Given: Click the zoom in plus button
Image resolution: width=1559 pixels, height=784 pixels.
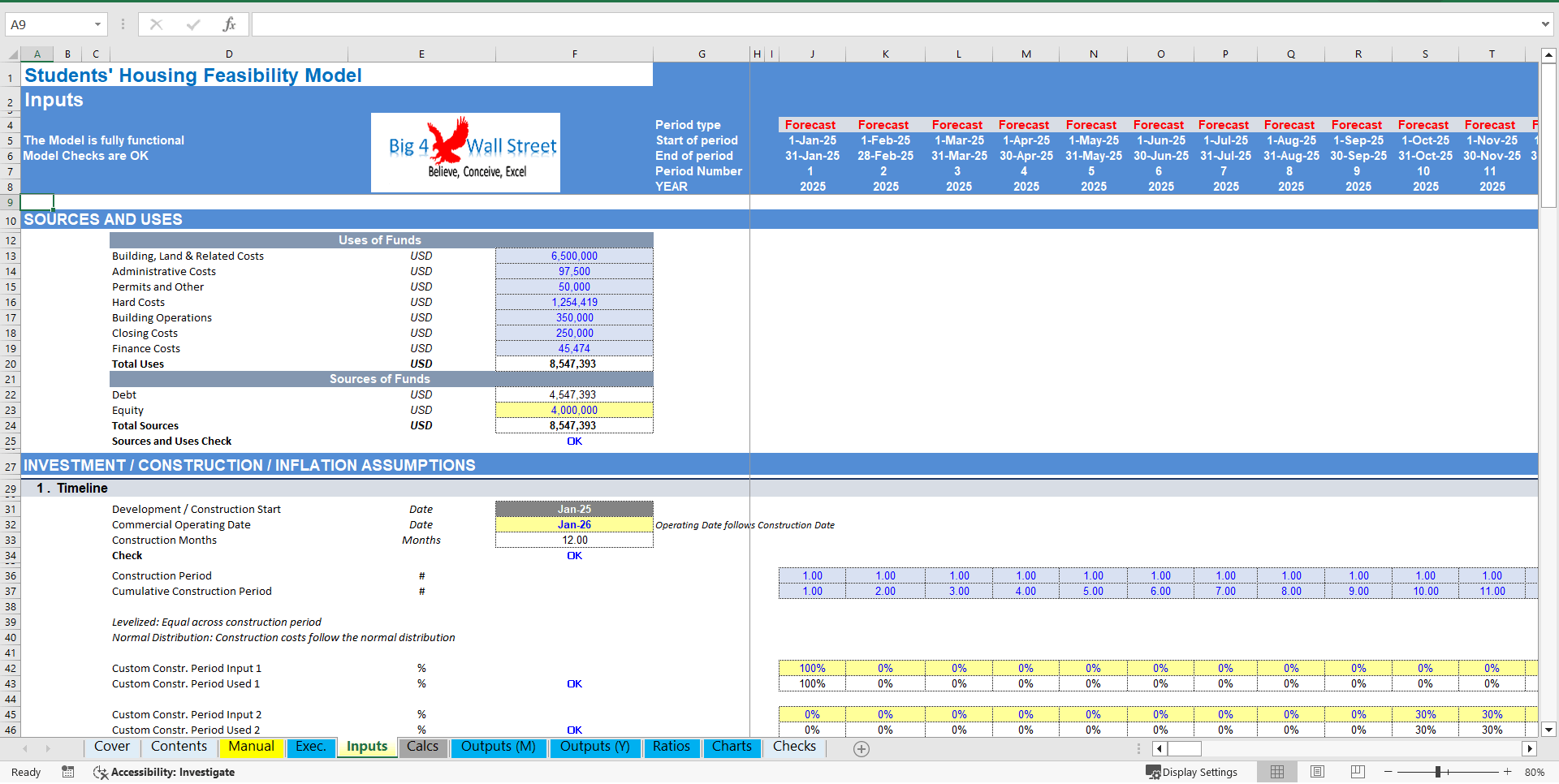Looking at the screenshot, I should click(x=1508, y=772).
